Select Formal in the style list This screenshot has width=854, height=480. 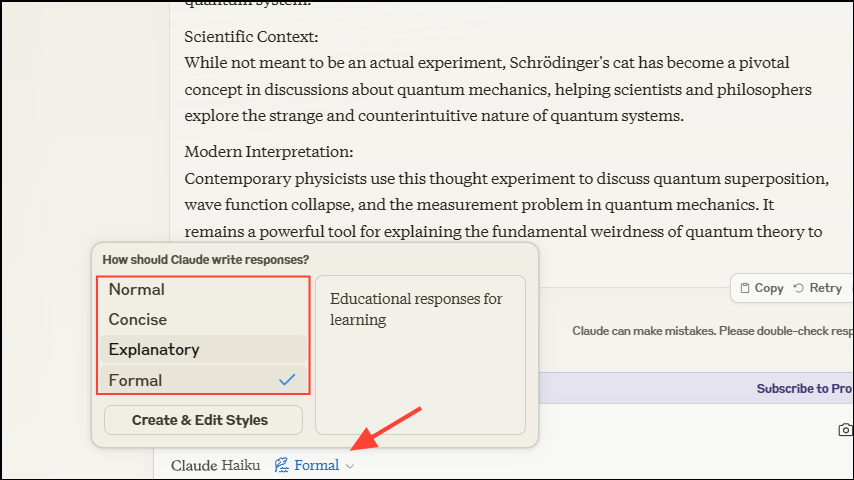(136, 380)
